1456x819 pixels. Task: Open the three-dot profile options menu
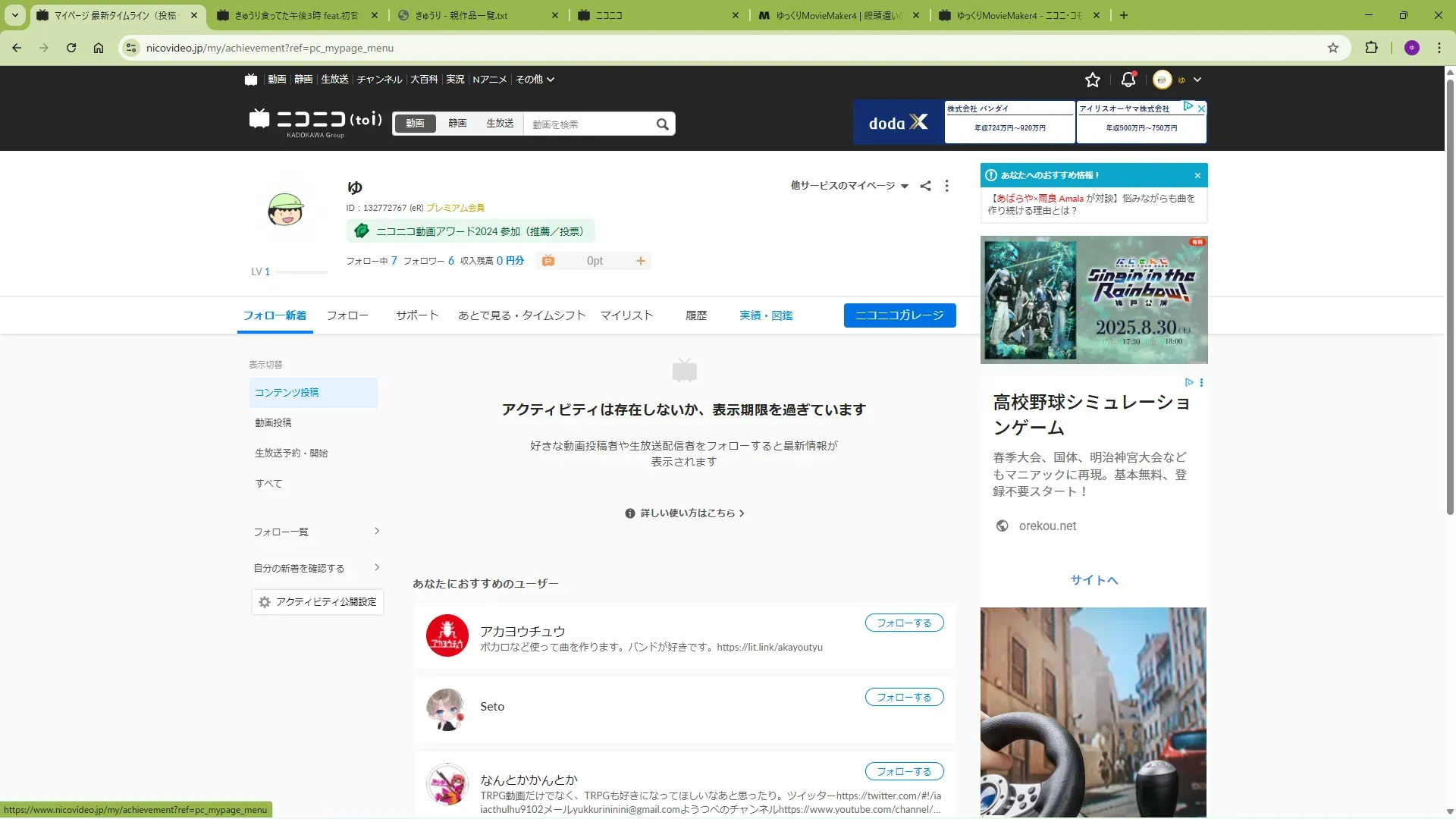pos(946,186)
